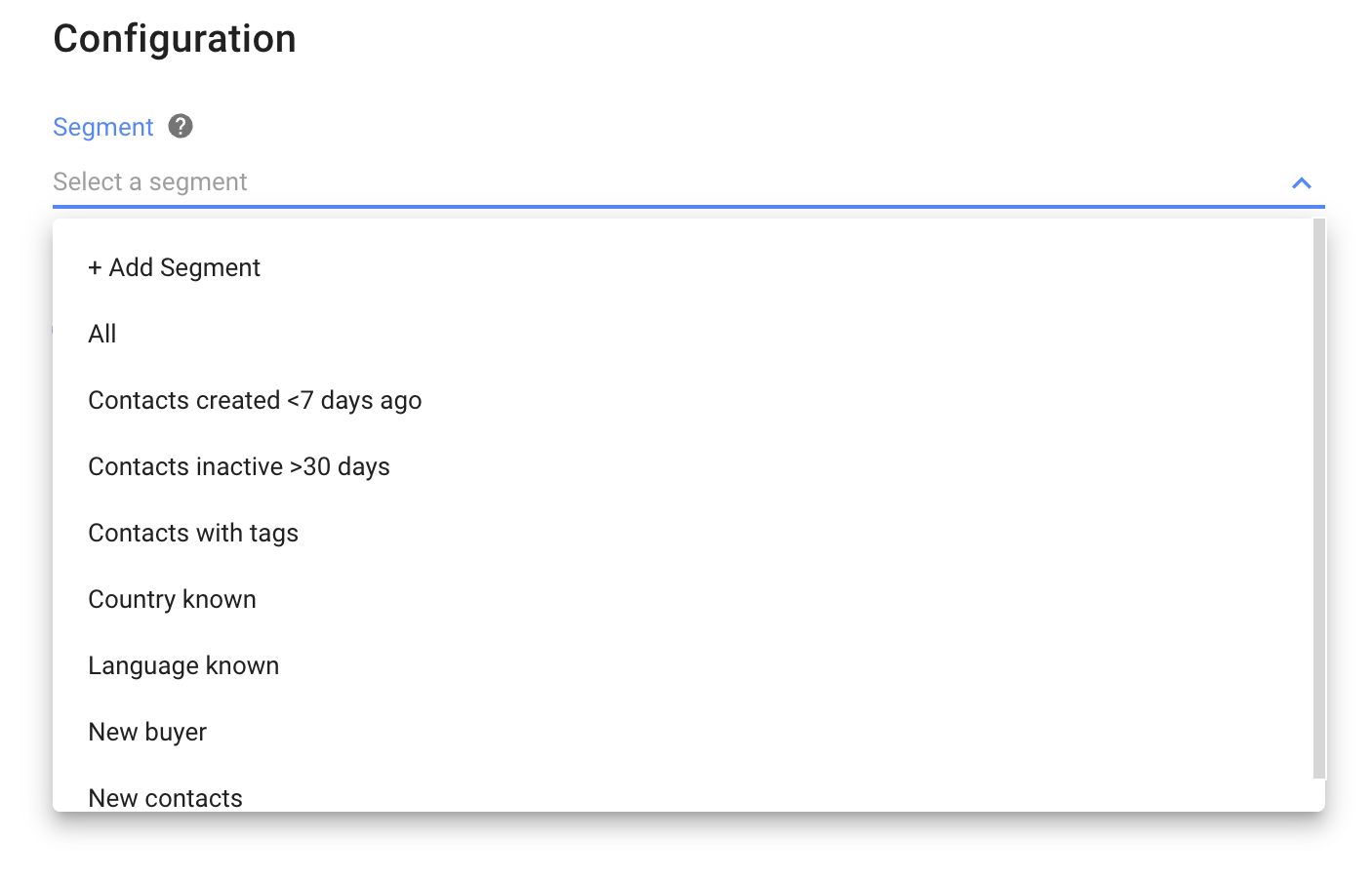Image resolution: width=1372 pixels, height=880 pixels.
Task: Choose the Contacts with tags segment
Action: [x=193, y=533]
